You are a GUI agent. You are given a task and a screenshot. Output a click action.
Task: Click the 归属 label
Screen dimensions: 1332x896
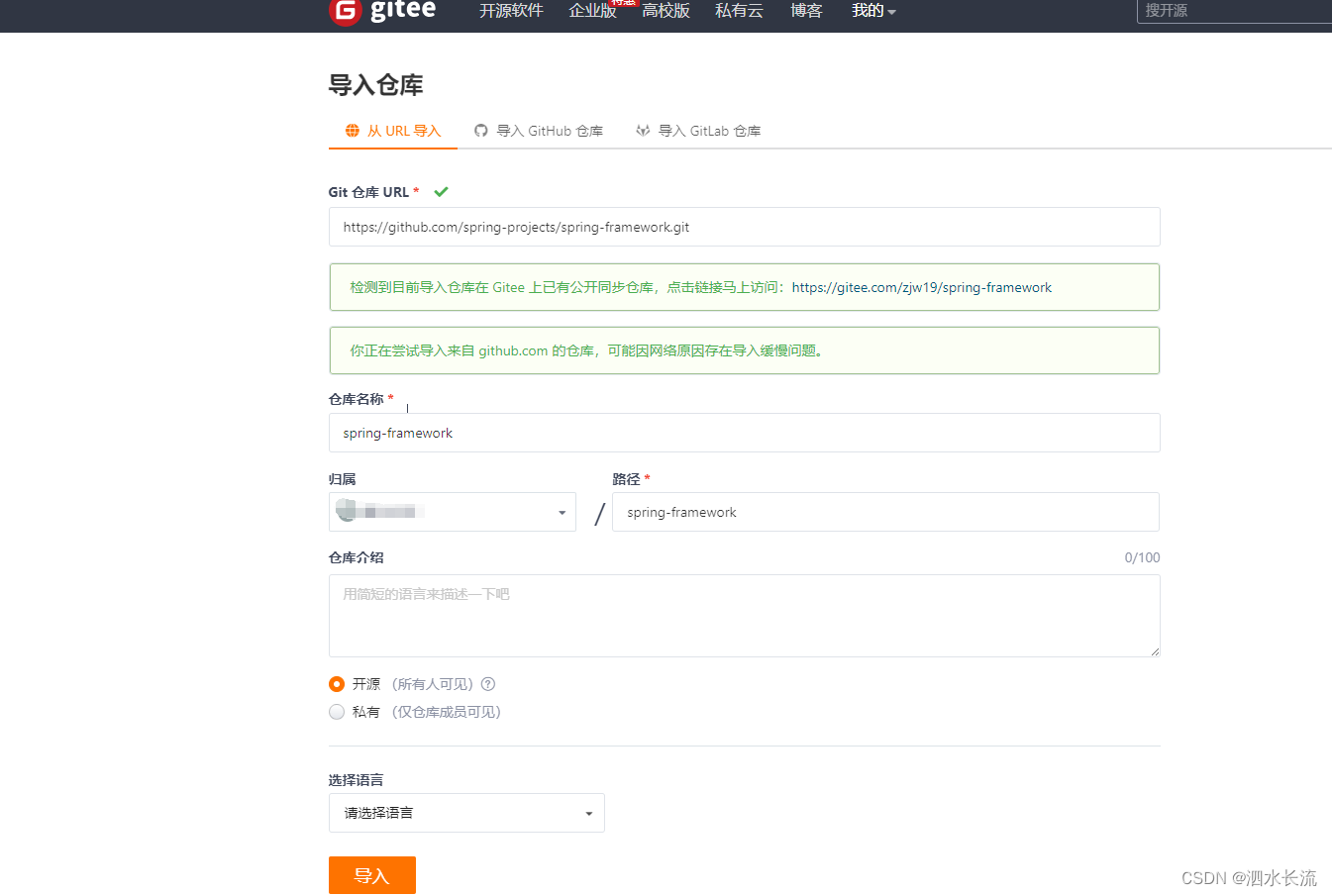(342, 479)
